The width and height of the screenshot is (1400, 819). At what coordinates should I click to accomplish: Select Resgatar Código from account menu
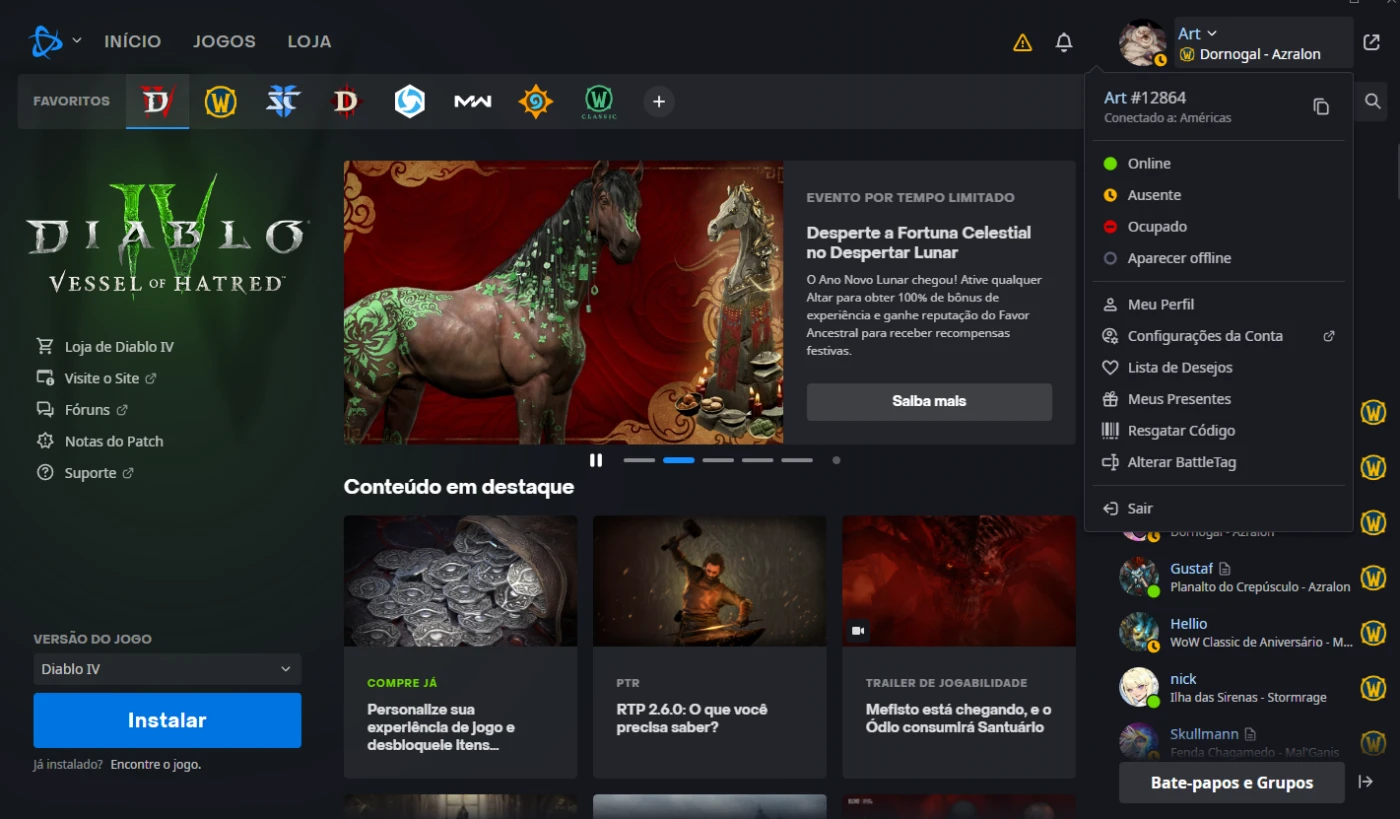[x=1180, y=430]
